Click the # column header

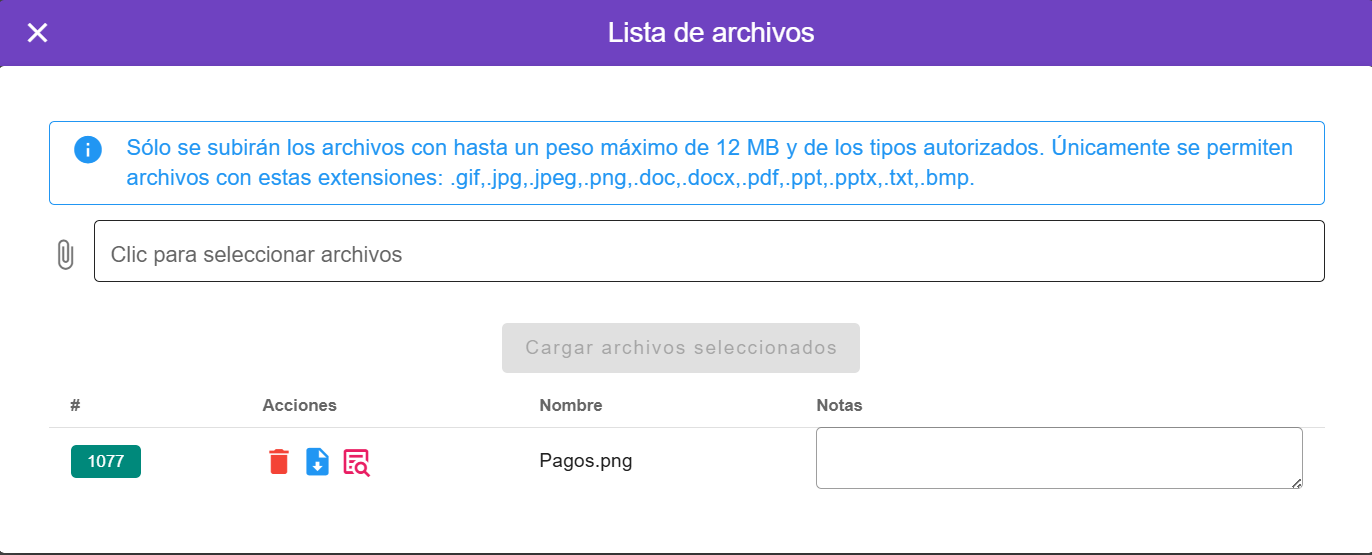[75, 405]
